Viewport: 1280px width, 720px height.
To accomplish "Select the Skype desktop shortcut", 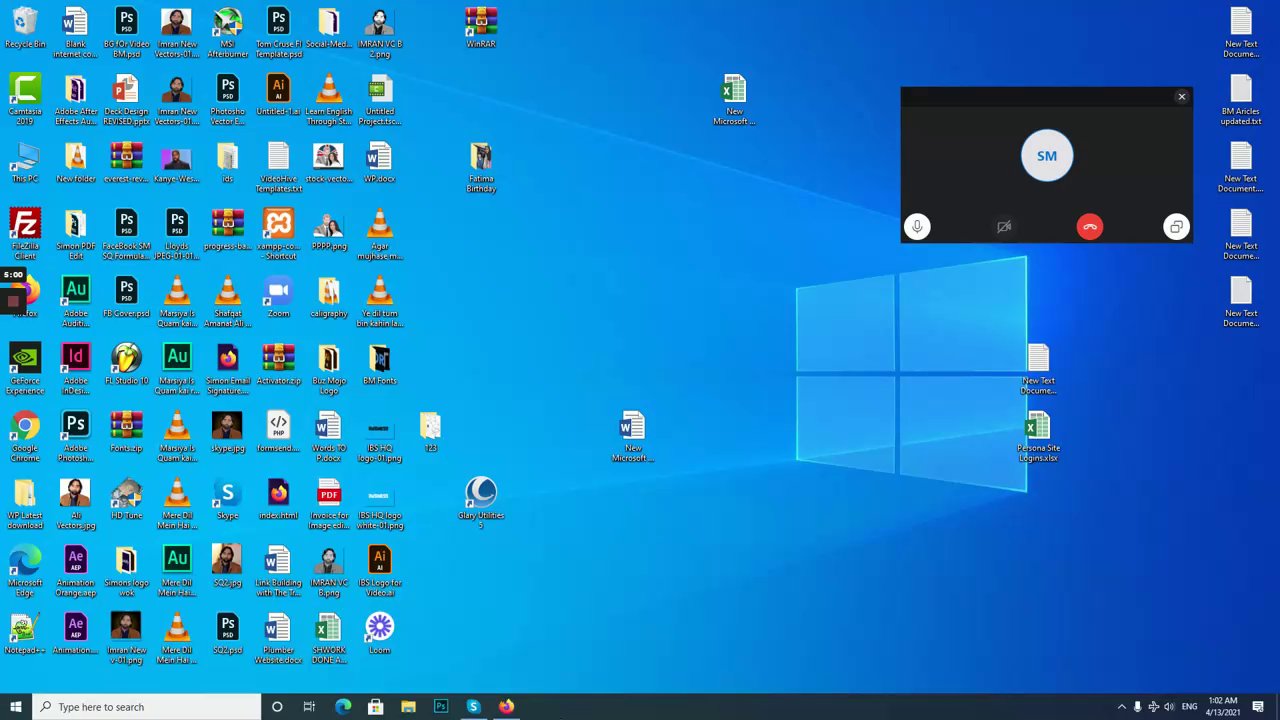I will [227, 500].
